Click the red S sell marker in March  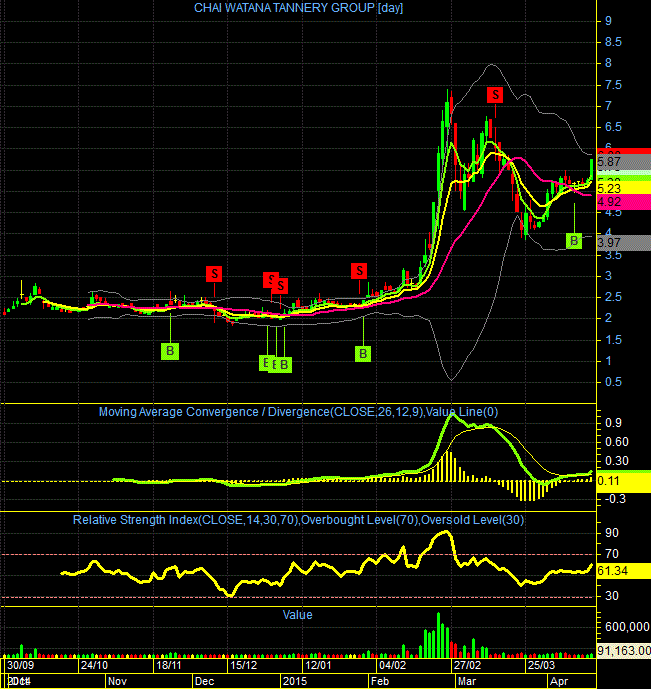tap(495, 95)
